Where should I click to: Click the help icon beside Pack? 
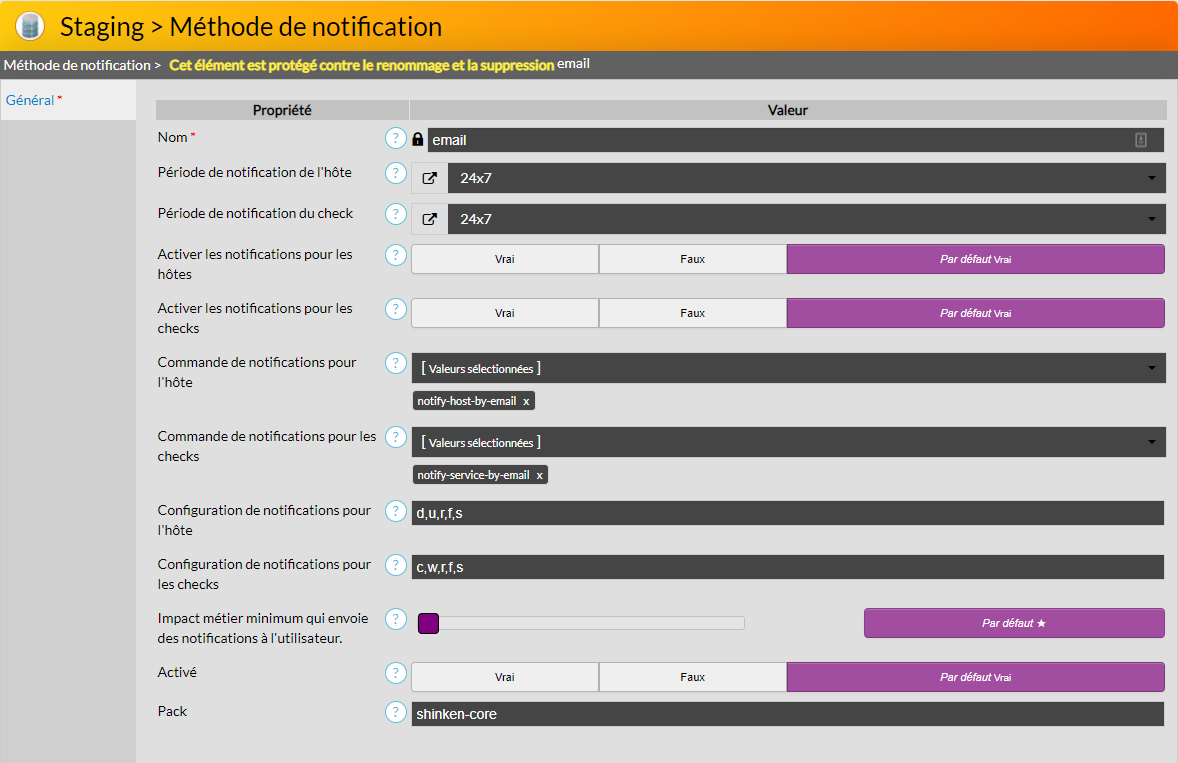click(396, 712)
